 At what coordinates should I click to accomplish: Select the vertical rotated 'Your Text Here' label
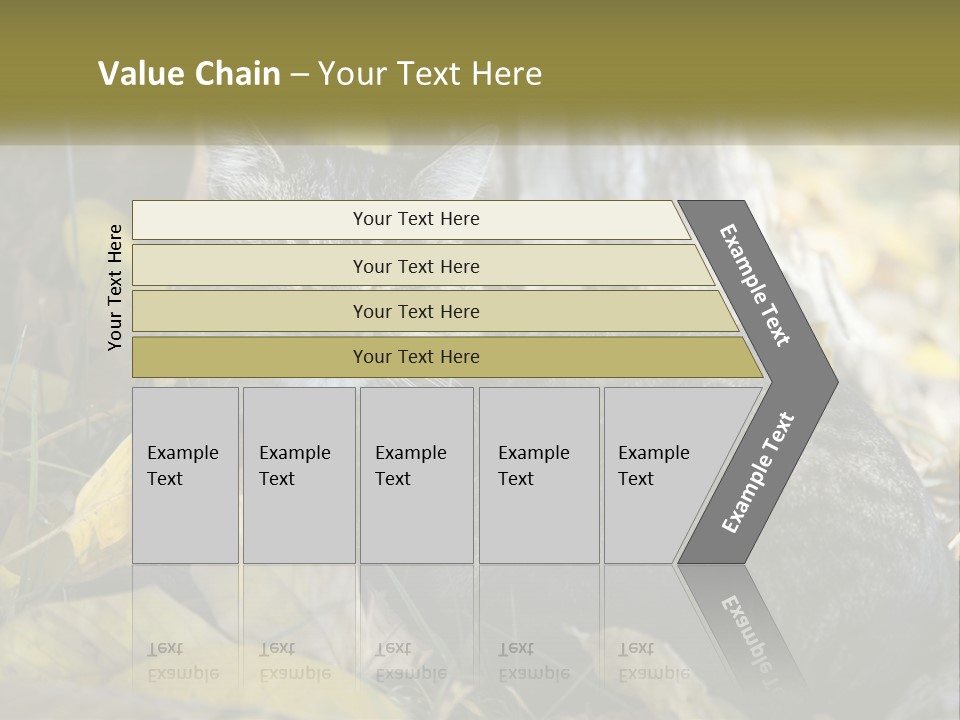click(x=115, y=287)
